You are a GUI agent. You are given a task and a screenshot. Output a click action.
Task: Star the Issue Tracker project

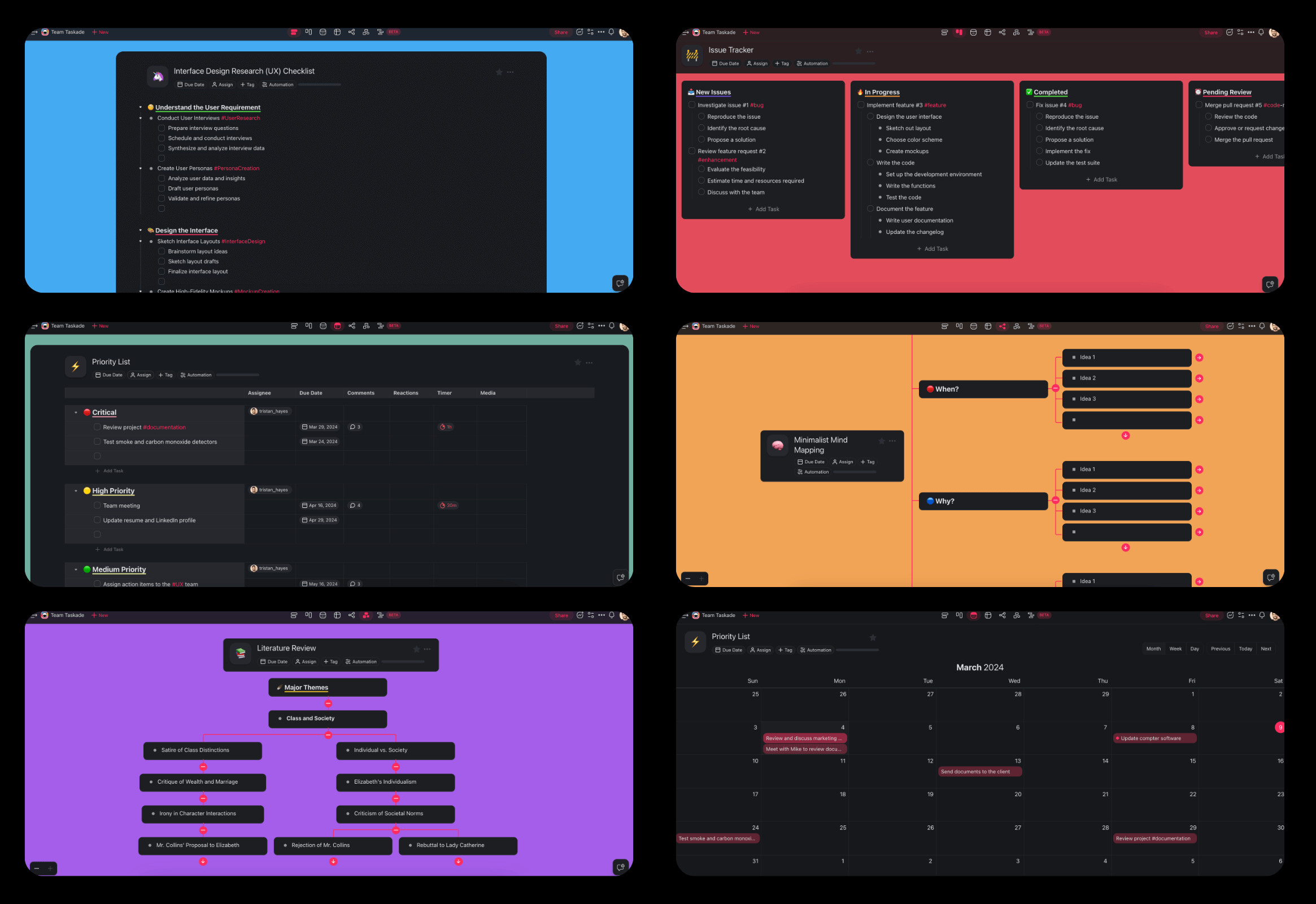(x=859, y=51)
